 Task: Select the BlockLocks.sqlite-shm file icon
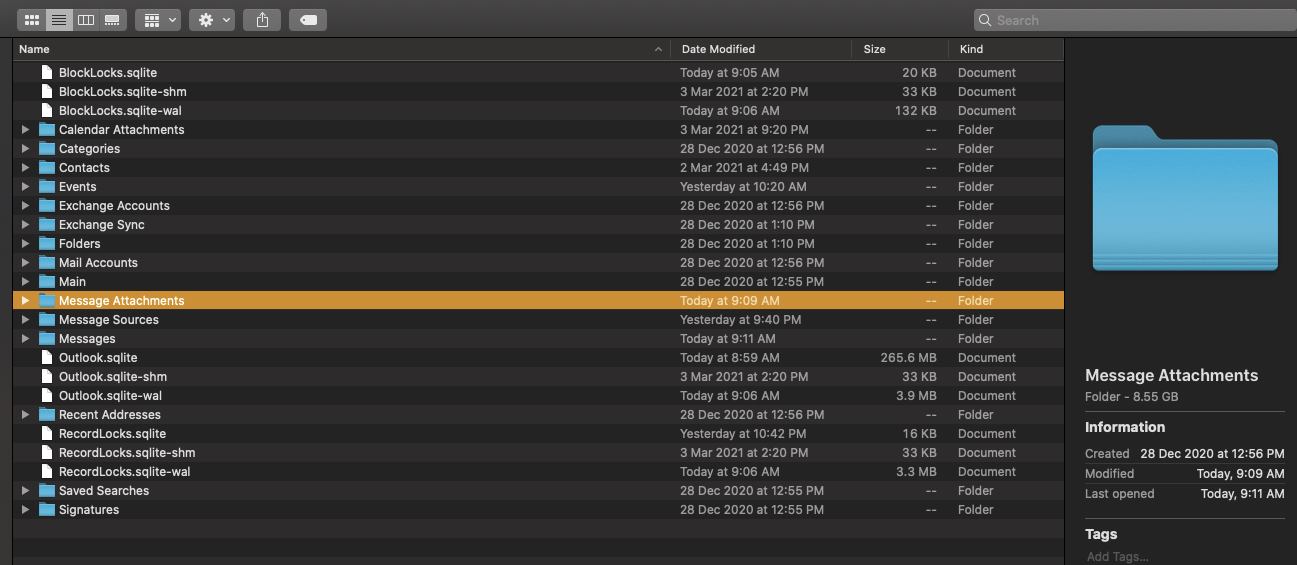coord(46,92)
